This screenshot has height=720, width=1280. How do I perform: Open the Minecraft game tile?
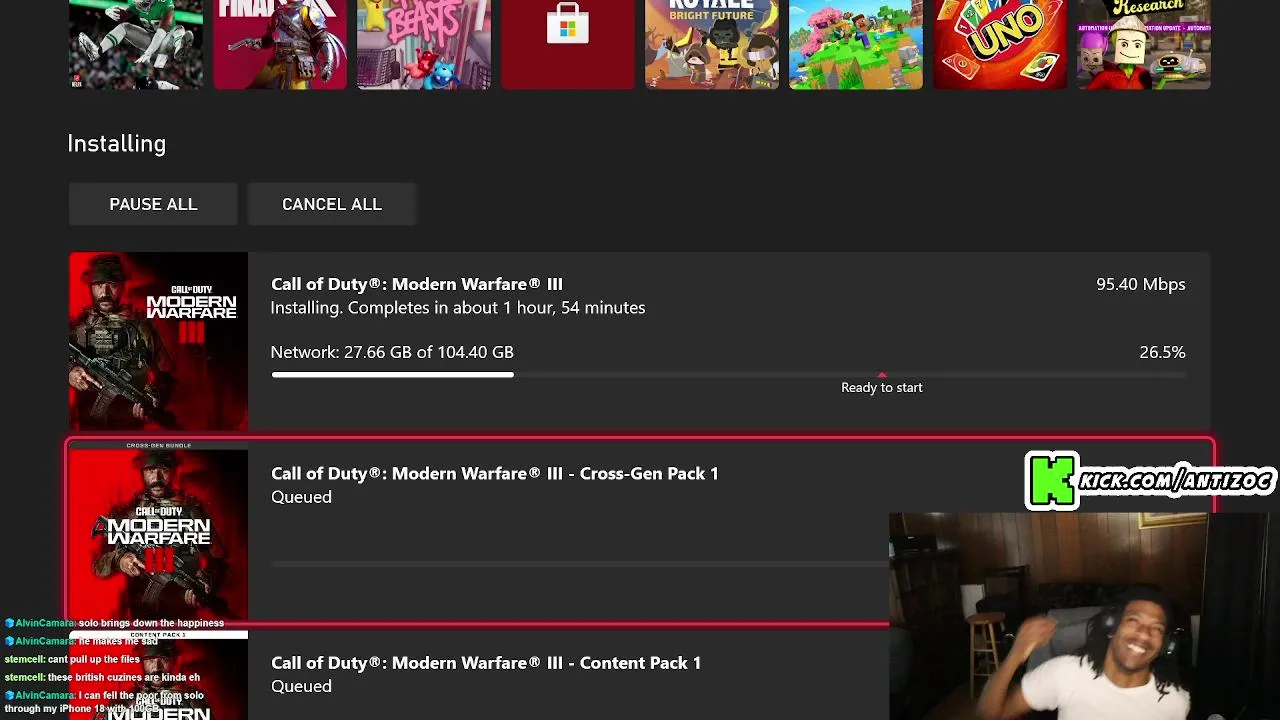click(856, 44)
